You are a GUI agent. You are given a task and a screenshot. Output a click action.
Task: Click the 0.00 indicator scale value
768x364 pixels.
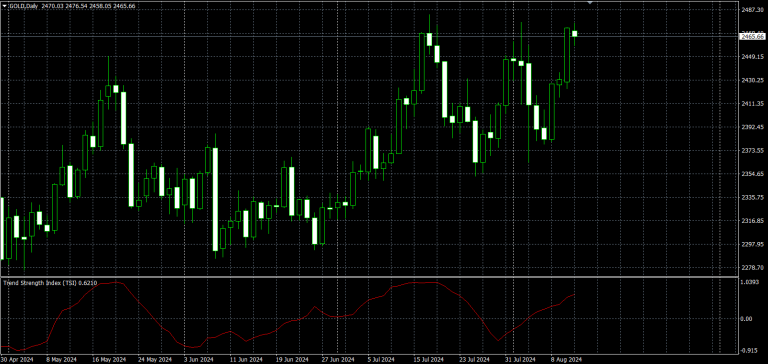point(747,319)
